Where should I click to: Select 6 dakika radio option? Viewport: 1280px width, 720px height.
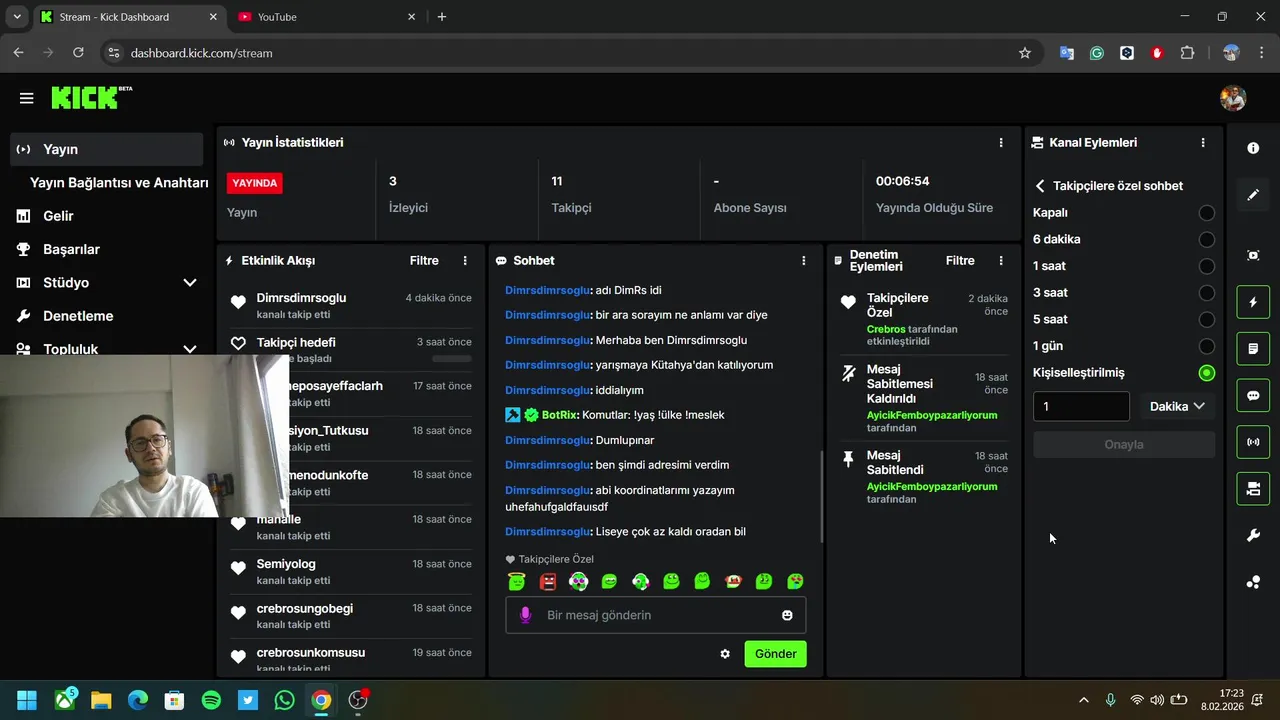click(1207, 240)
